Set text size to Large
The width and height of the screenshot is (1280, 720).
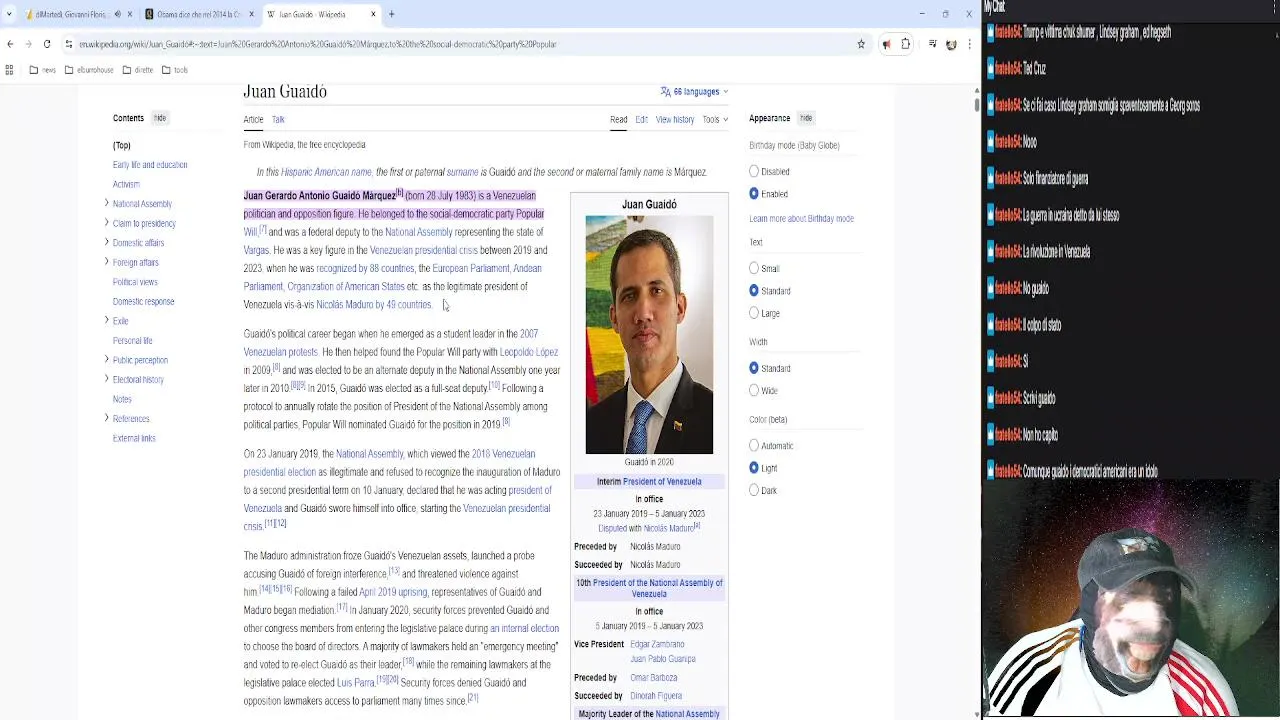pyautogui.click(x=754, y=313)
